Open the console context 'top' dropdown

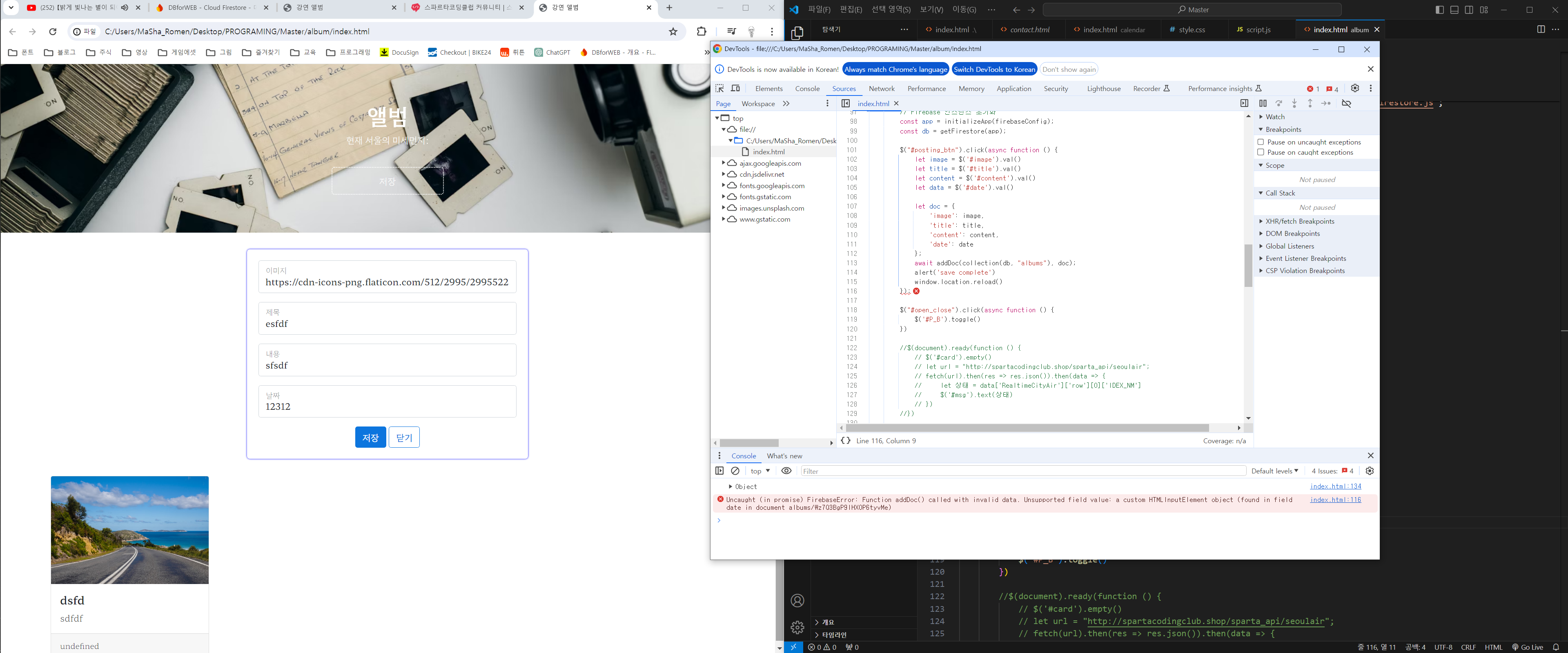click(760, 471)
